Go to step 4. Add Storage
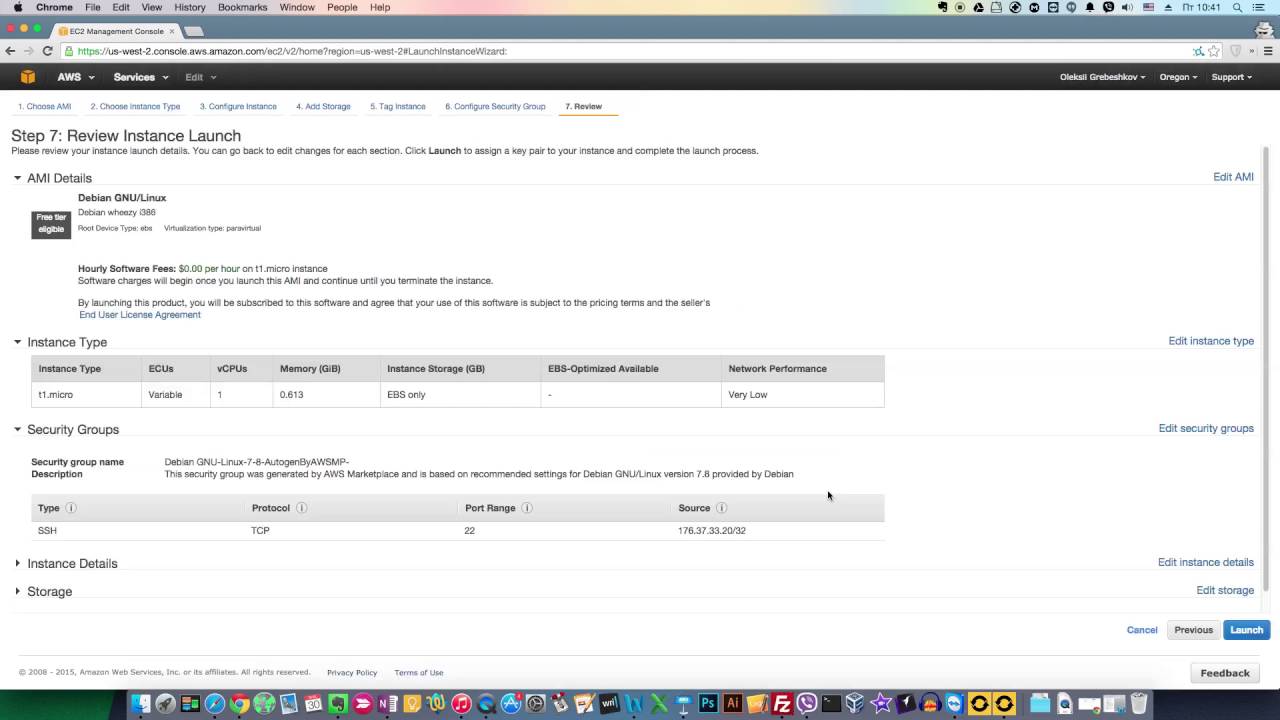 click(x=323, y=106)
